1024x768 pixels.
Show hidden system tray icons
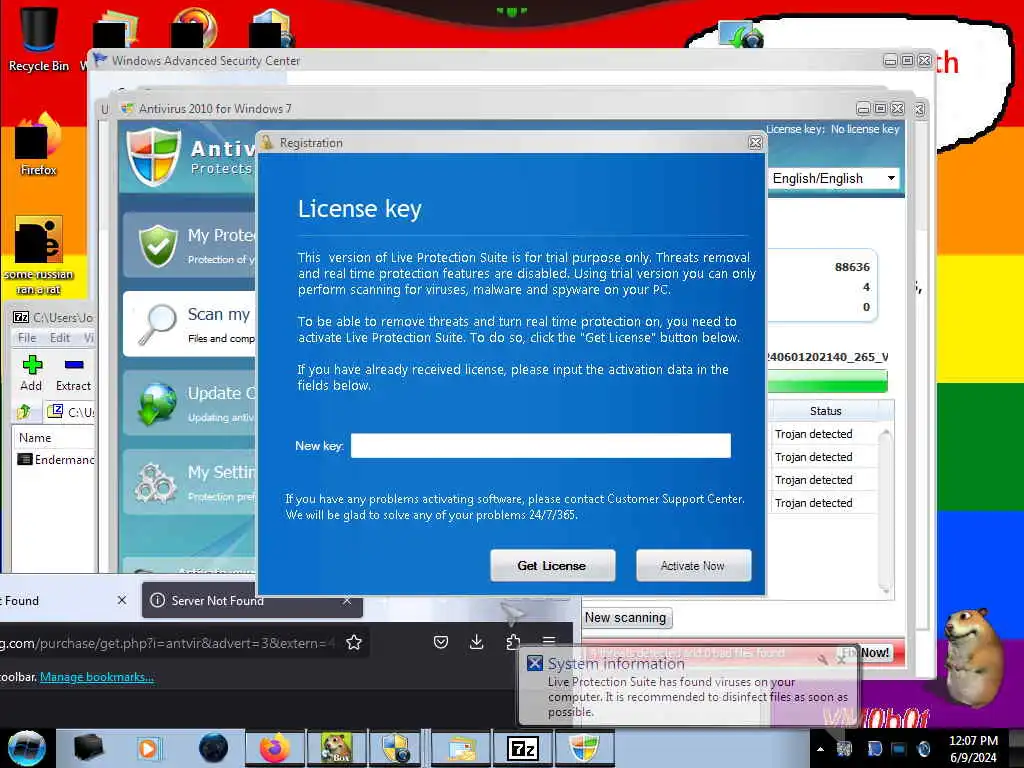coord(820,749)
